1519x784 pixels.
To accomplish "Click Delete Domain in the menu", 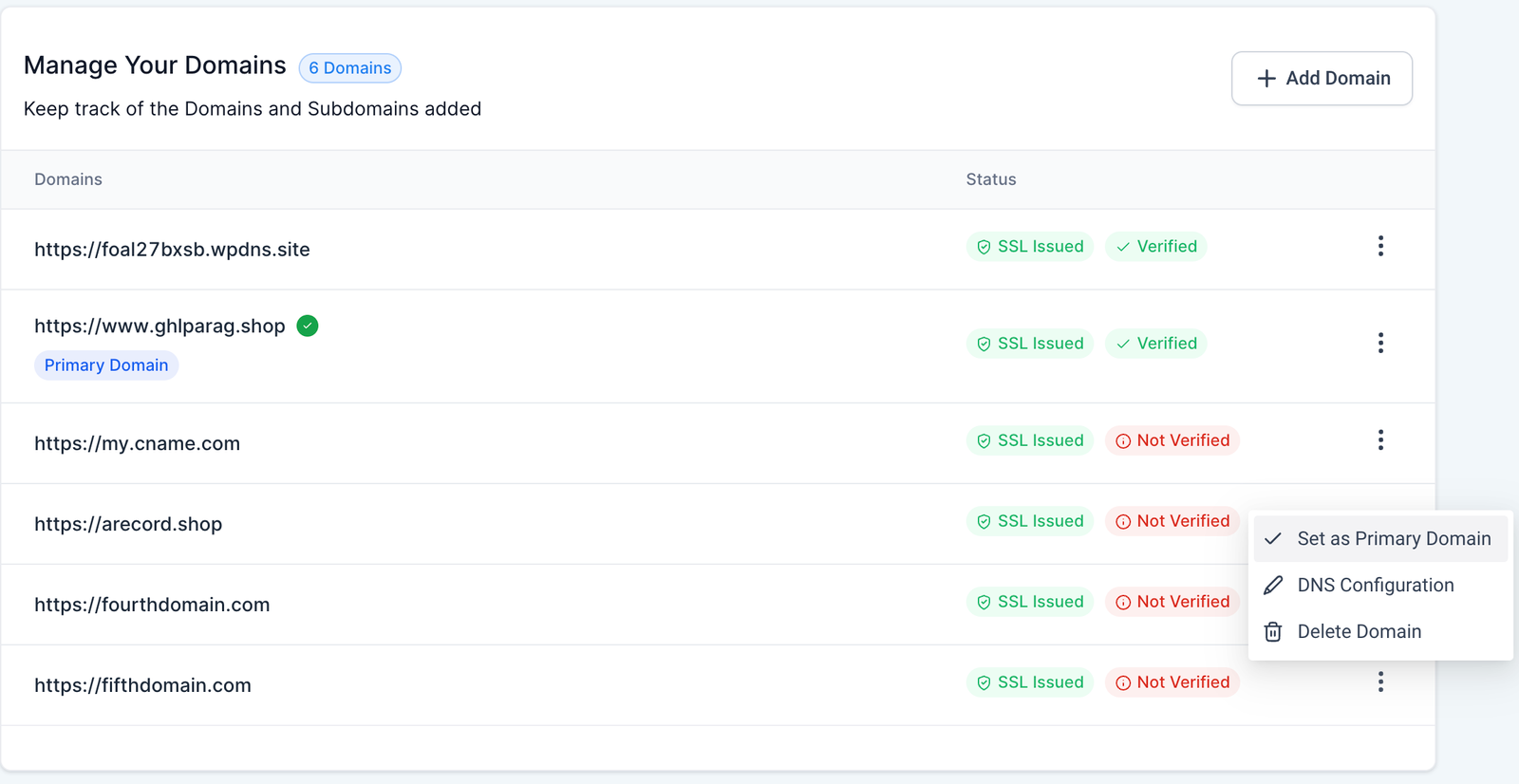I will (x=1359, y=632).
